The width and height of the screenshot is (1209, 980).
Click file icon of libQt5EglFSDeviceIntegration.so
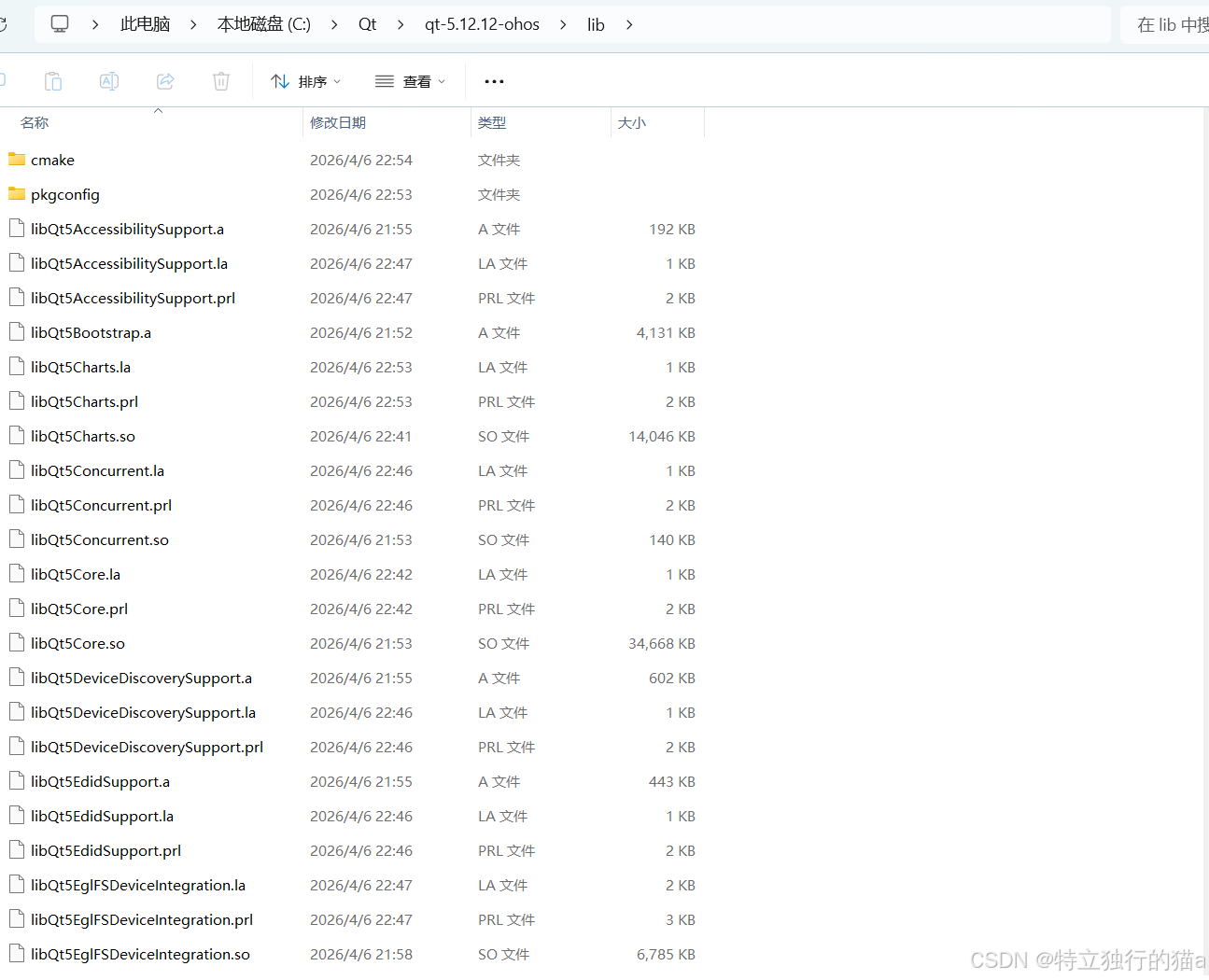(x=17, y=954)
